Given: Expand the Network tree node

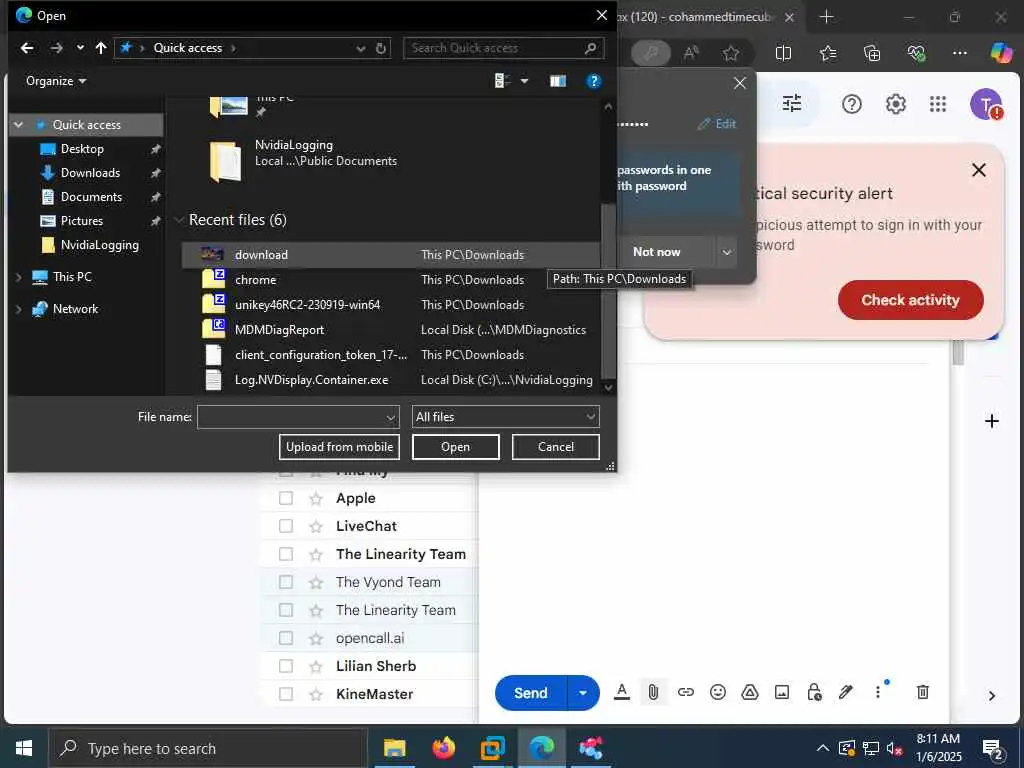Looking at the screenshot, I should coord(18,309).
